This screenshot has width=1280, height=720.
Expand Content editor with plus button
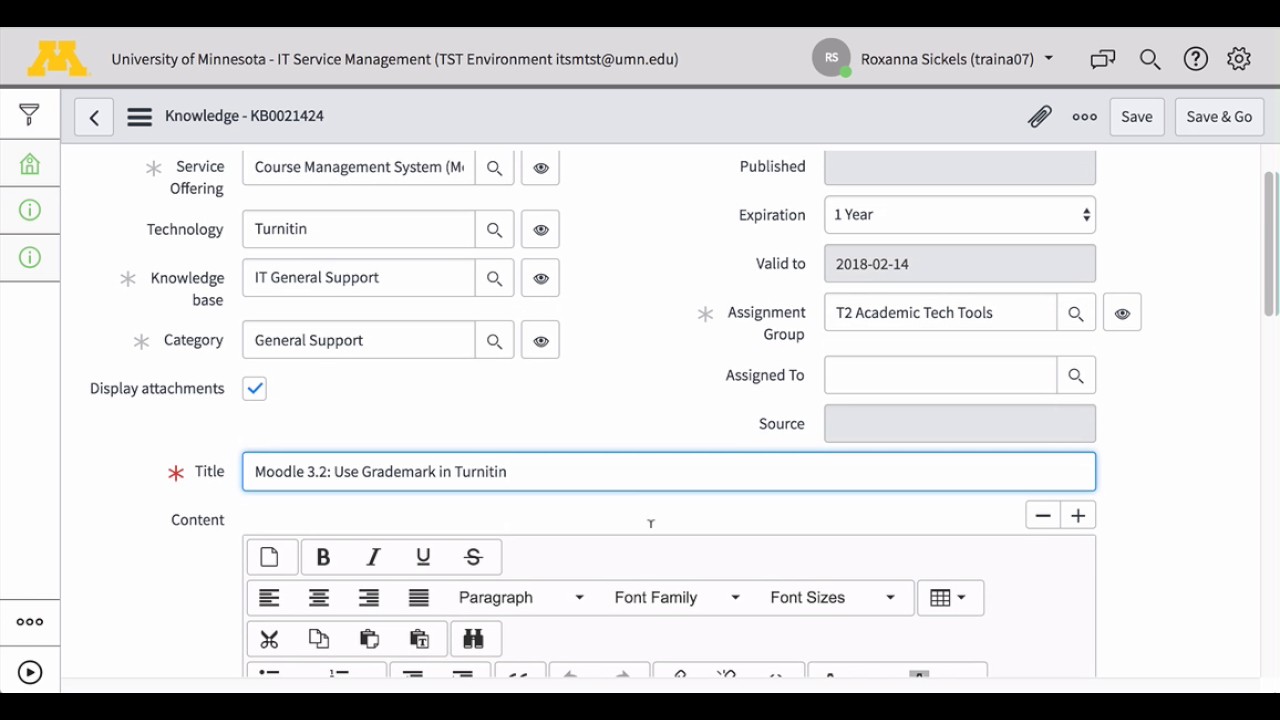[x=1078, y=516]
